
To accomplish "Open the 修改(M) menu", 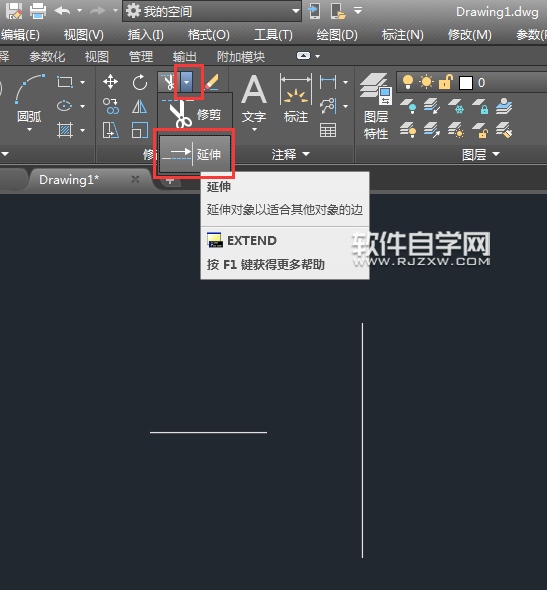I will click(470, 35).
